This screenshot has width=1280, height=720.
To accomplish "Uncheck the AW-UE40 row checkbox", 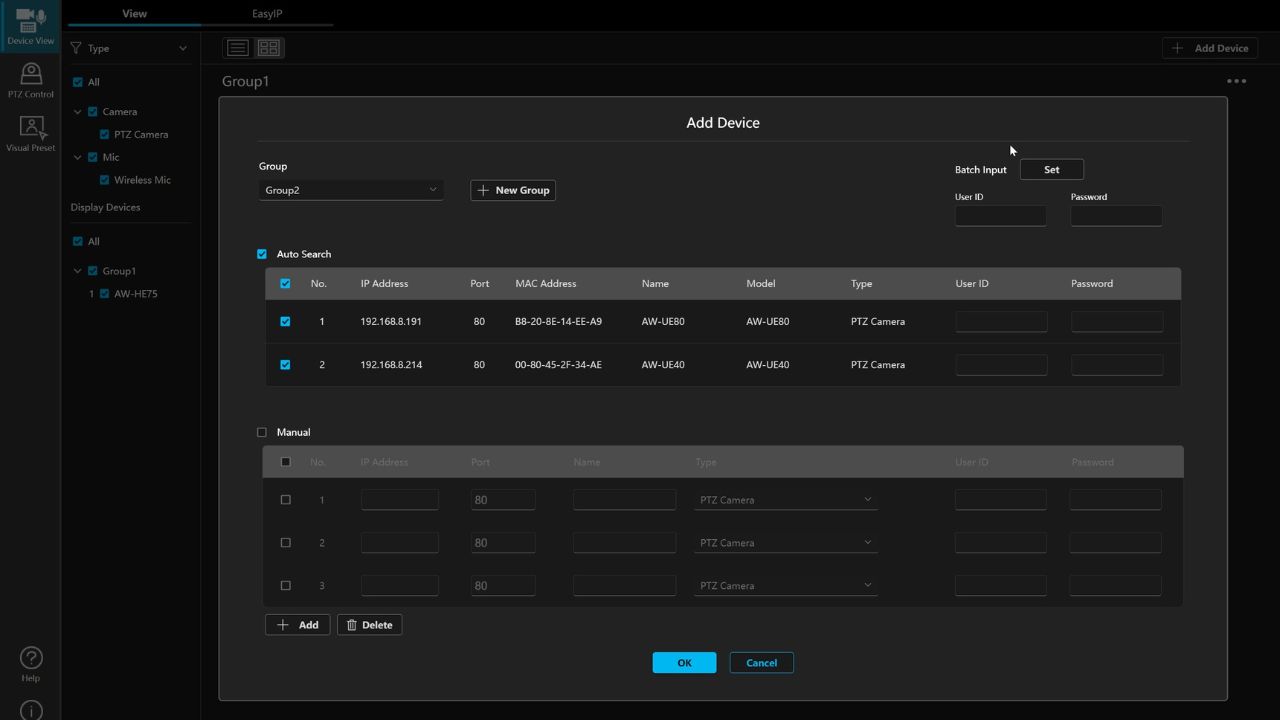I will point(285,365).
